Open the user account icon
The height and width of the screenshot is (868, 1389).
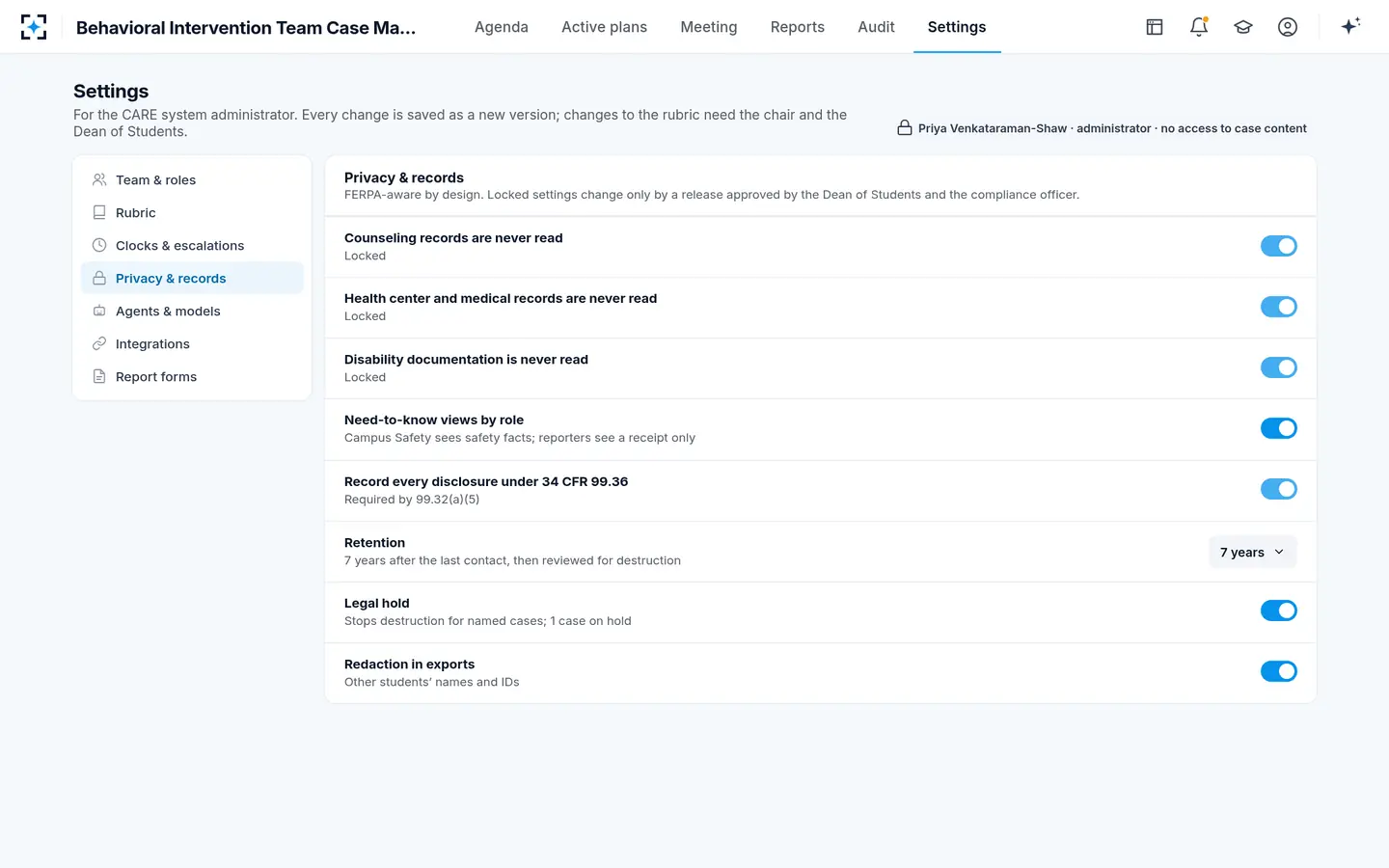1288,27
